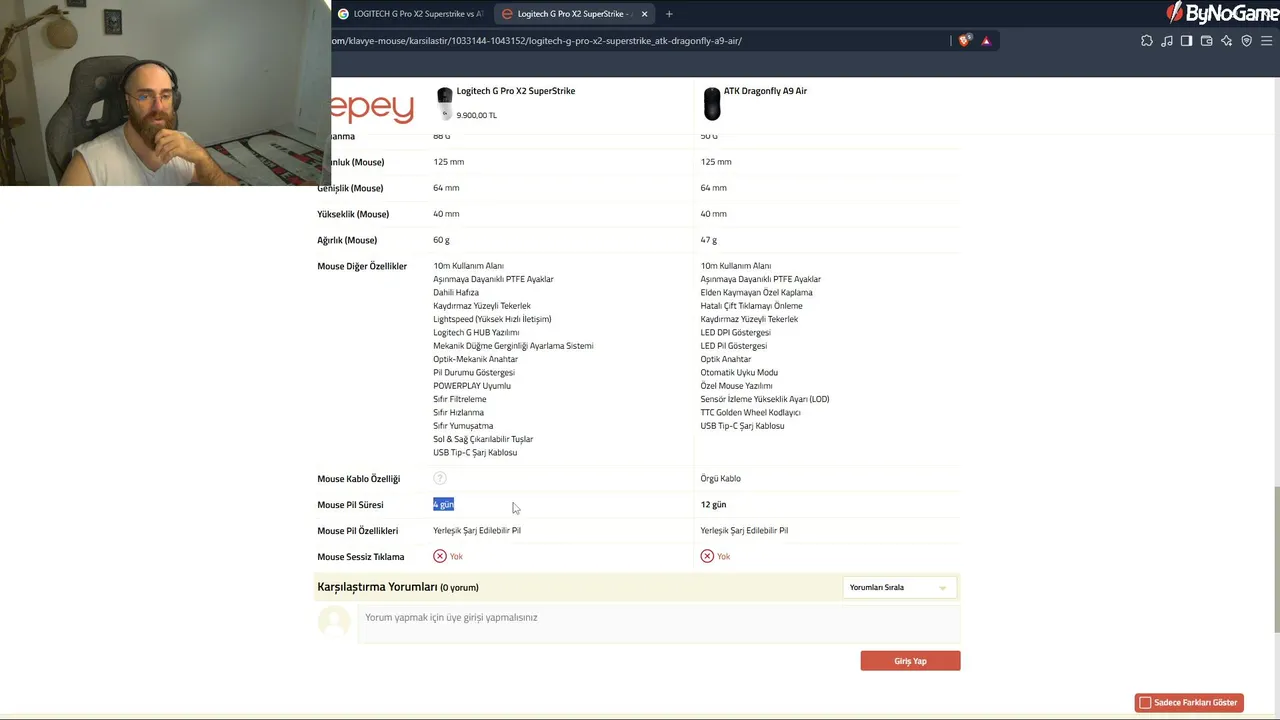Click the ATK weight value 47 g
Viewport: 1280px width, 720px height.
tap(709, 240)
